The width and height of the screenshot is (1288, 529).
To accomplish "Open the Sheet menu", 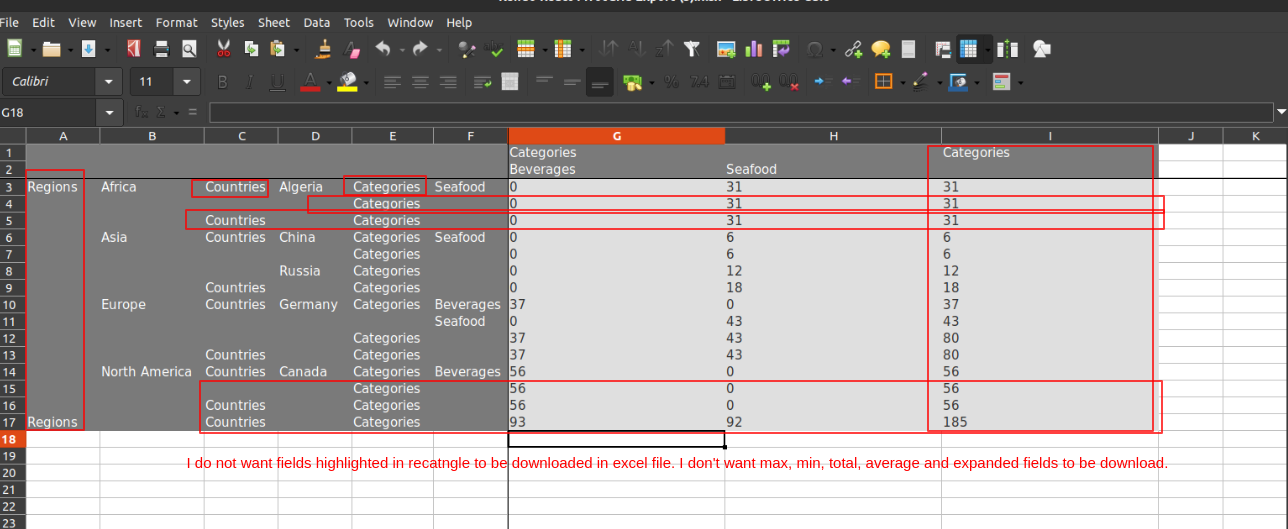I will [274, 22].
